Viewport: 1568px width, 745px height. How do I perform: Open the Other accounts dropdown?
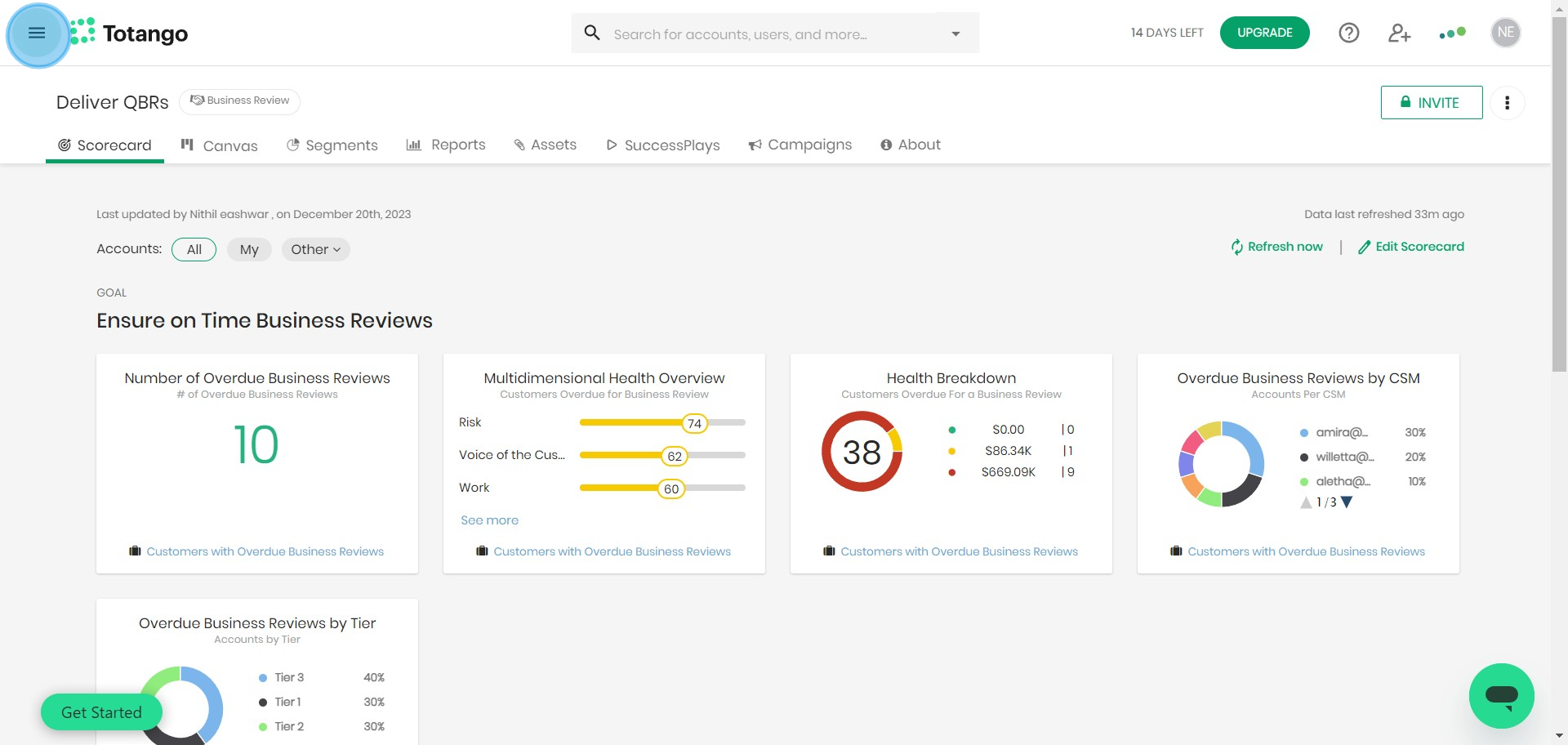(x=315, y=249)
